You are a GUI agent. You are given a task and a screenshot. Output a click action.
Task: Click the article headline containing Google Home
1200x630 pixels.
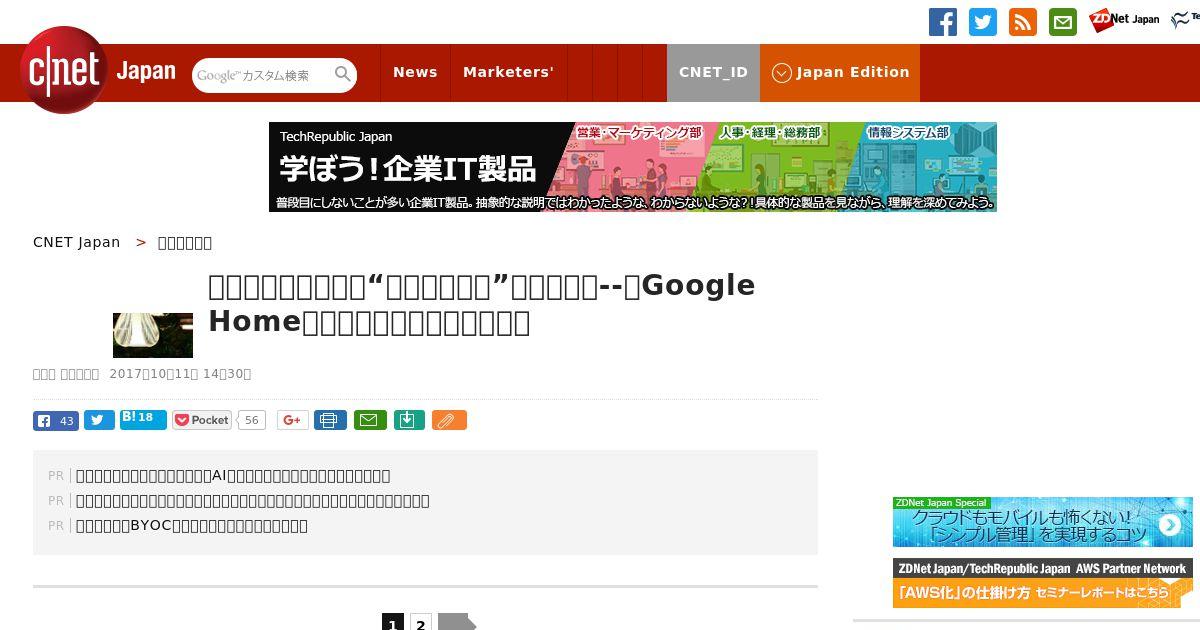tap(482, 303)
